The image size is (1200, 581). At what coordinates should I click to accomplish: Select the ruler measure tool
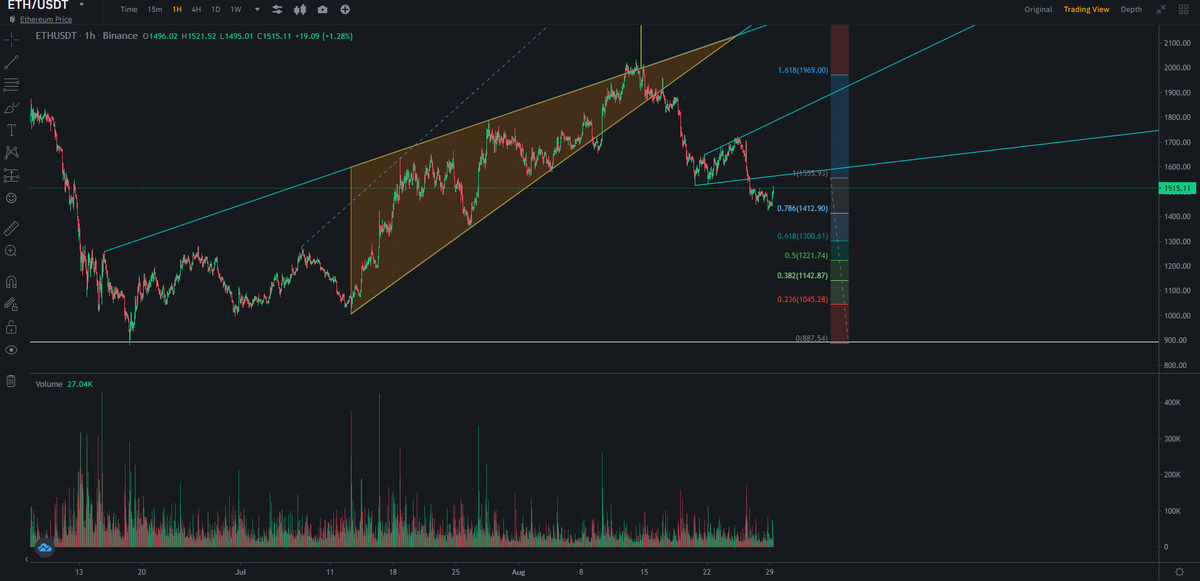11,228
